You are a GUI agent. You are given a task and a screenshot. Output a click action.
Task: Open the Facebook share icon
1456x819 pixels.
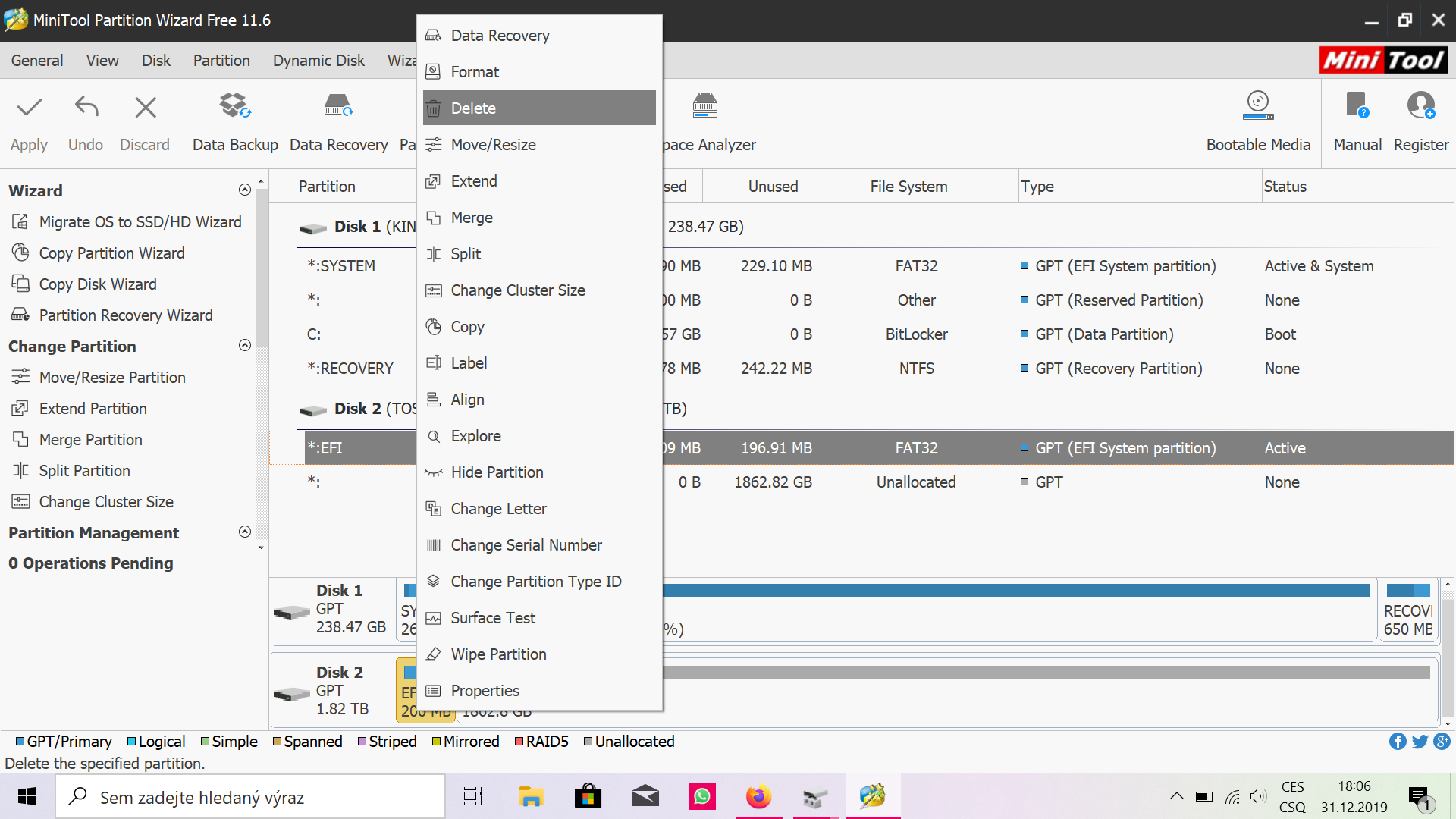click(x=1397, y=742)
